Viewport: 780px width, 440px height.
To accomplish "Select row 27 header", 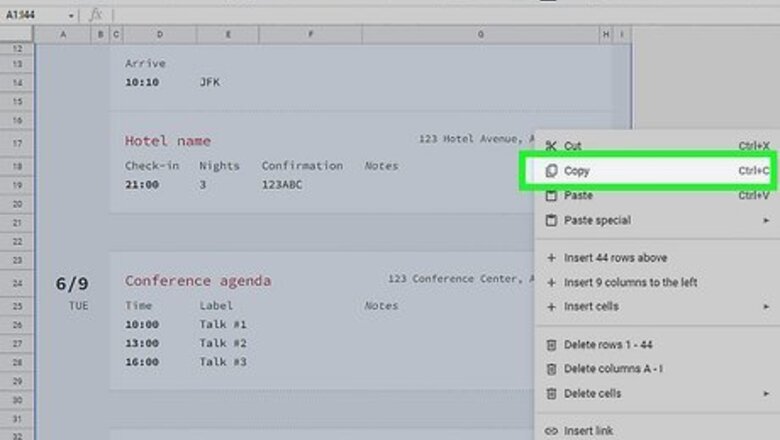I will pyautogui.click(x=17, y=344).
